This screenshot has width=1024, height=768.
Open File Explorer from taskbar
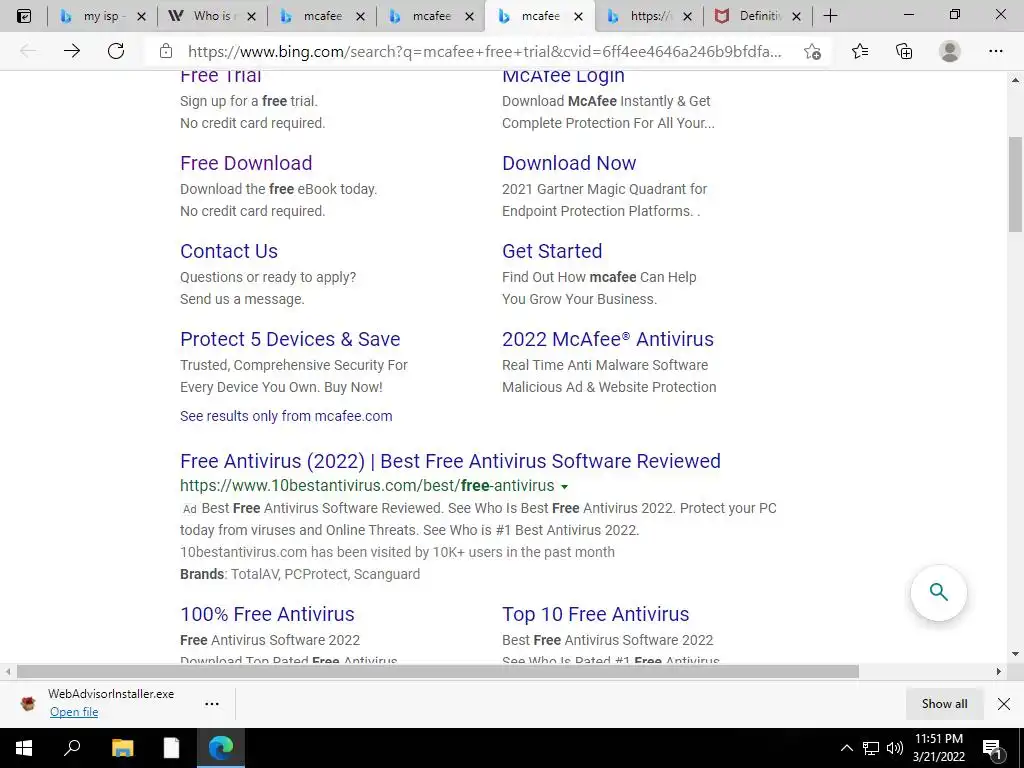(x=122, y=748)
